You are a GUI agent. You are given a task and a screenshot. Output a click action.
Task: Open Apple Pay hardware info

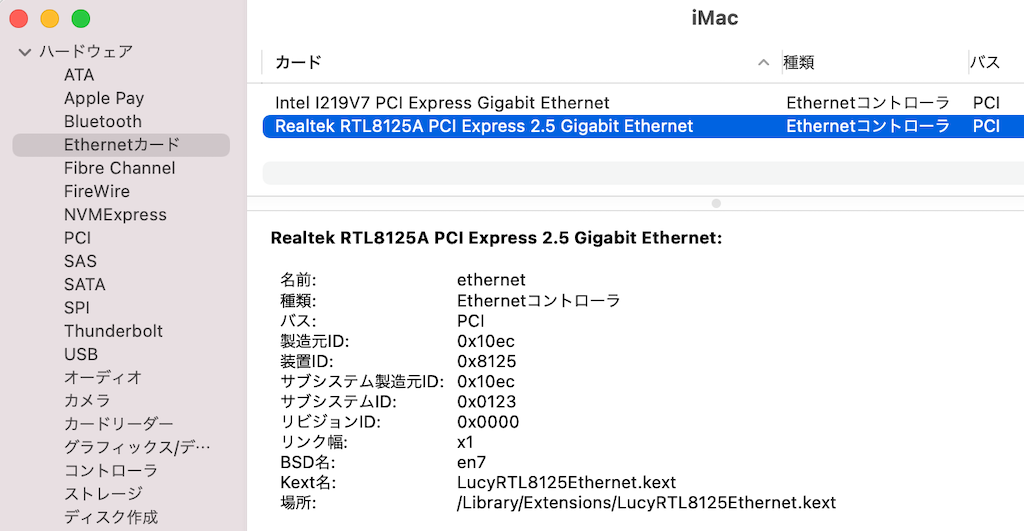pyautogui.click(x=104, y=99)
